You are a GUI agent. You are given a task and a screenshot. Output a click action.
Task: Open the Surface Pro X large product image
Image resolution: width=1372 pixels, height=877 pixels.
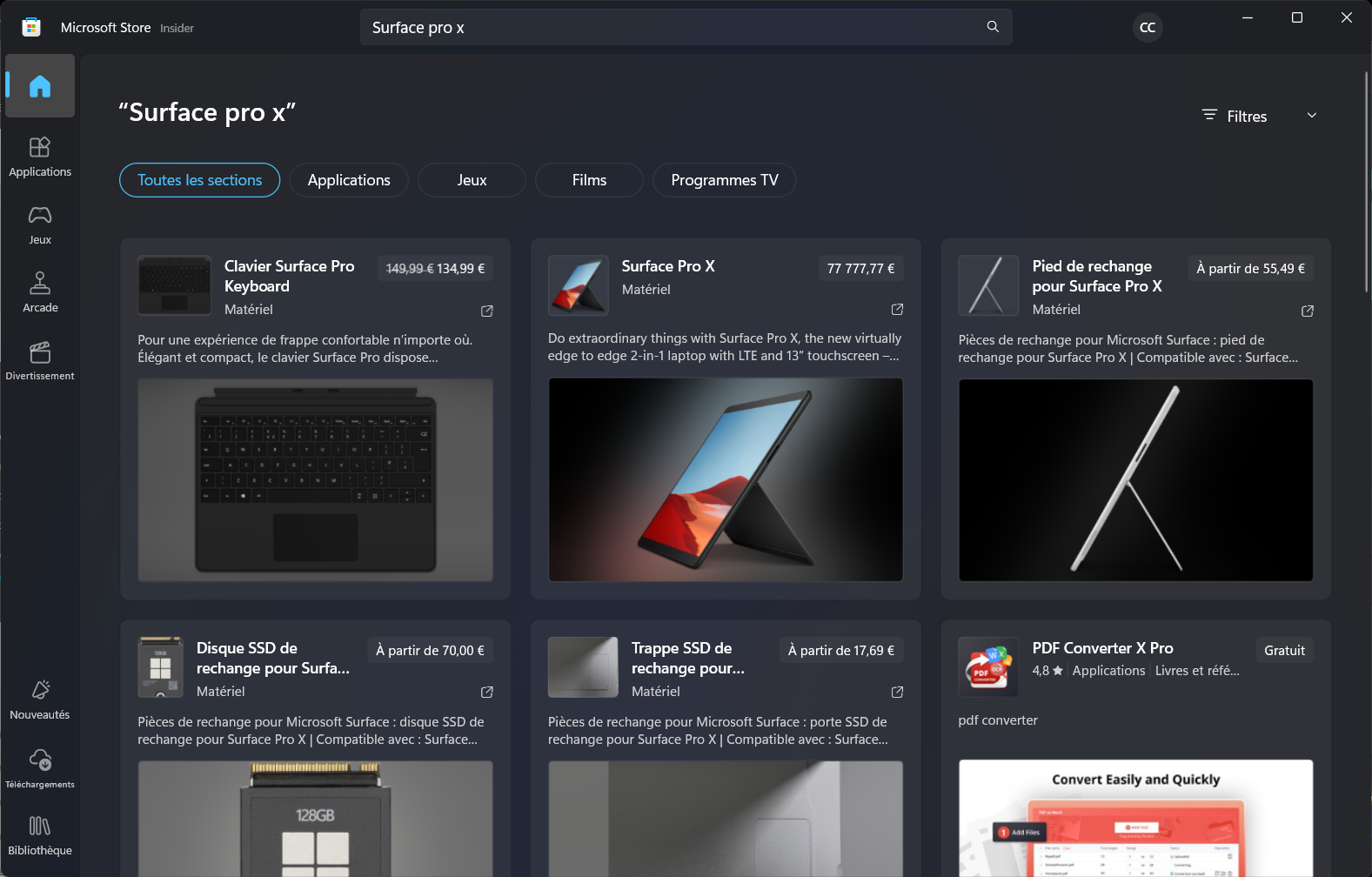point(726,479)
